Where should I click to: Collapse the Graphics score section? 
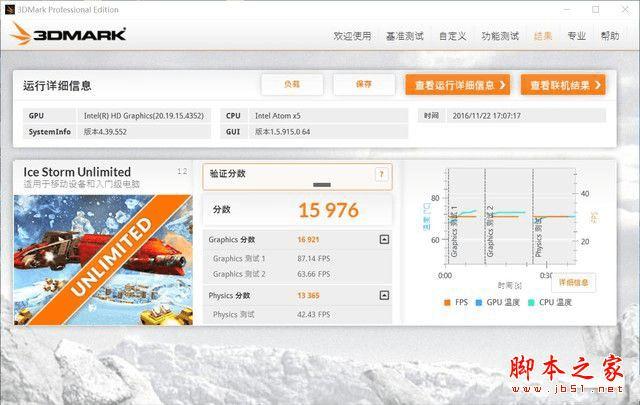tap(384, 240)
